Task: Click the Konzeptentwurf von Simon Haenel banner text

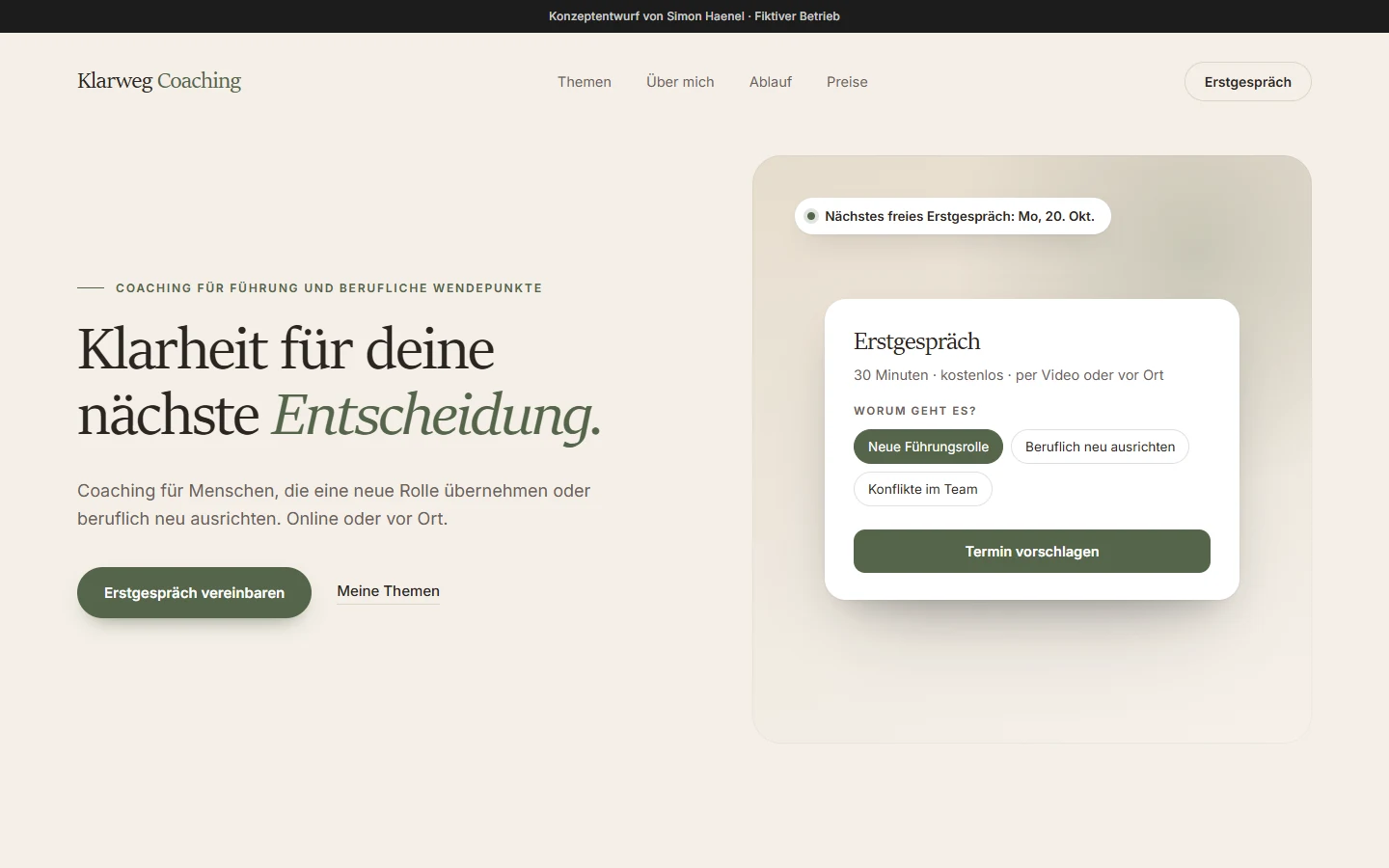Action: point(694,16)
